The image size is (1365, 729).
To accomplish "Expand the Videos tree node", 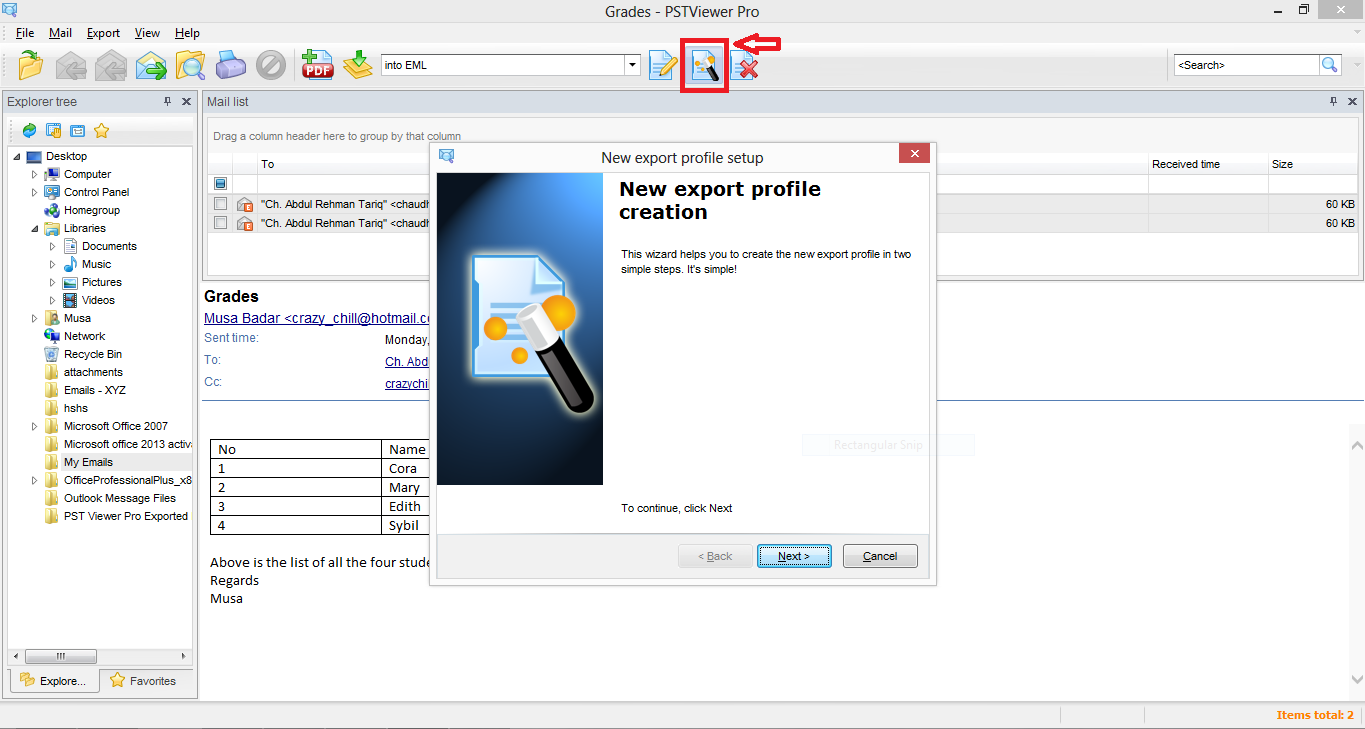I will 53,300.
